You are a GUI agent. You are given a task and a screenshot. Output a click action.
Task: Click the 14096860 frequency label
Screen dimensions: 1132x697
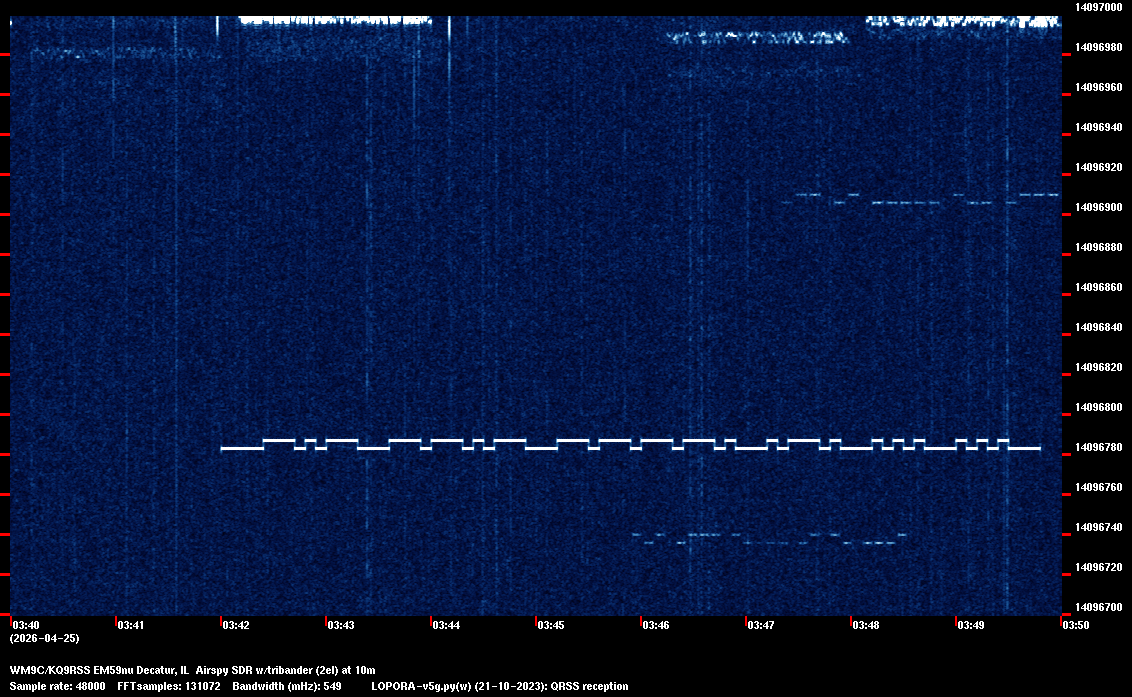coord(1098,287)
